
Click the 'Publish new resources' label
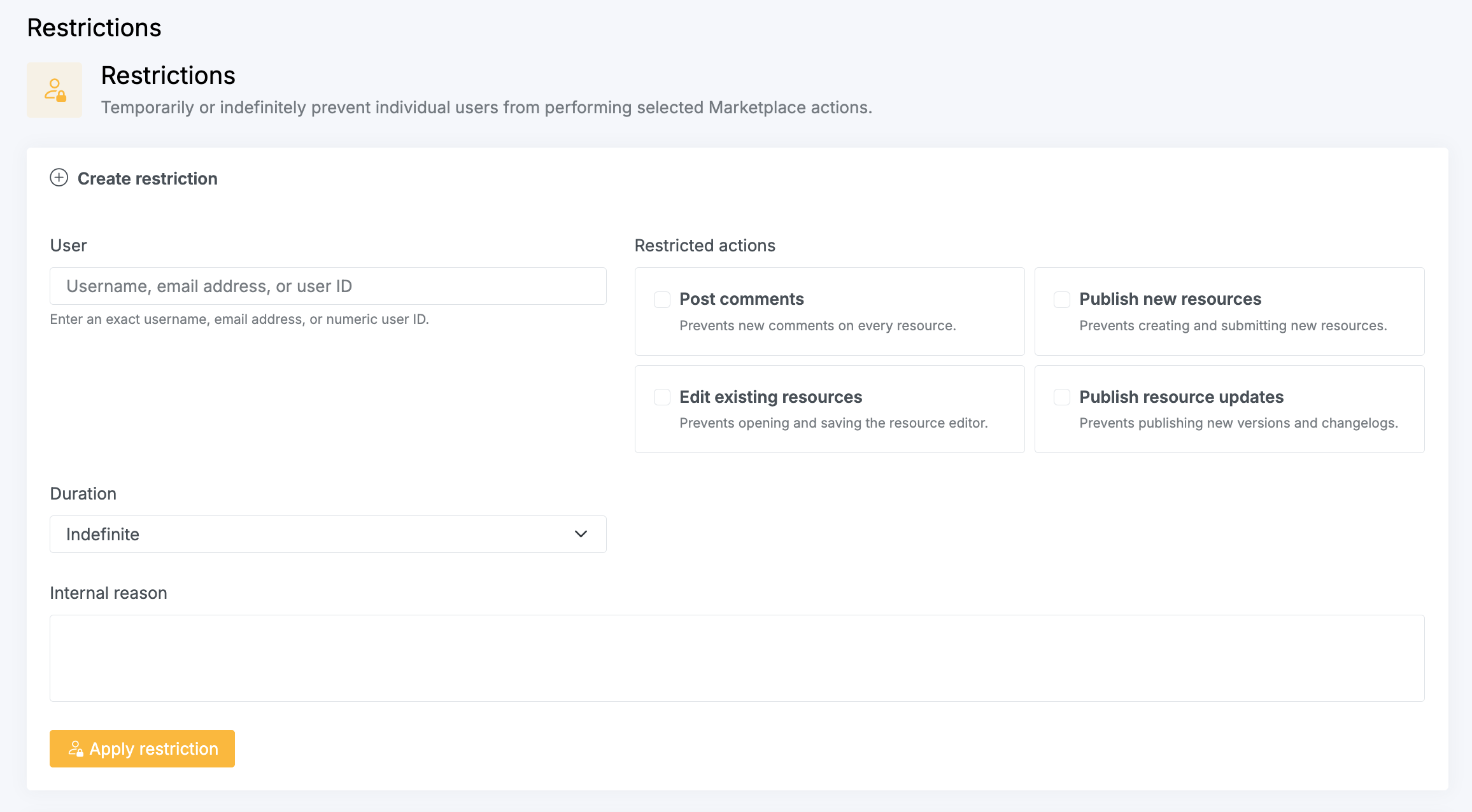[1170, 299]
